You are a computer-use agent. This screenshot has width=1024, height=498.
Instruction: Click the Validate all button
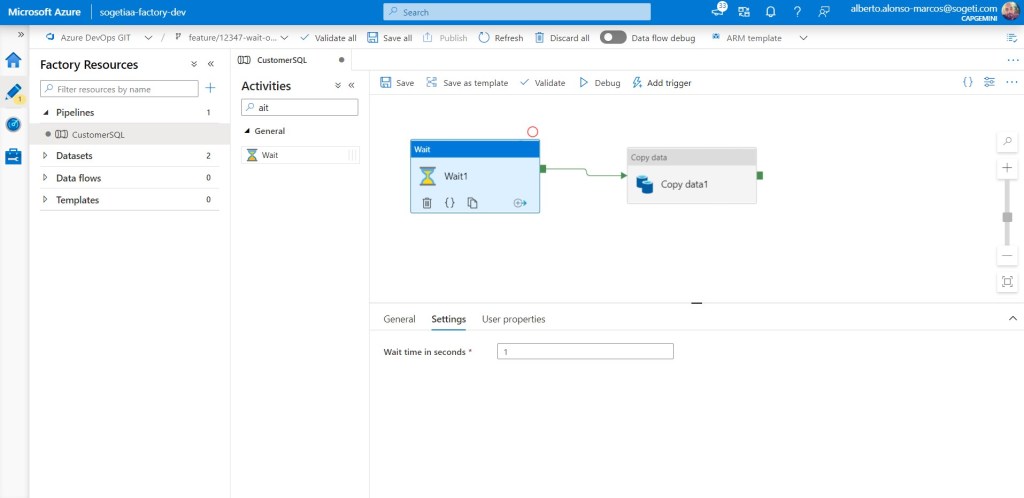pos(328,38)
